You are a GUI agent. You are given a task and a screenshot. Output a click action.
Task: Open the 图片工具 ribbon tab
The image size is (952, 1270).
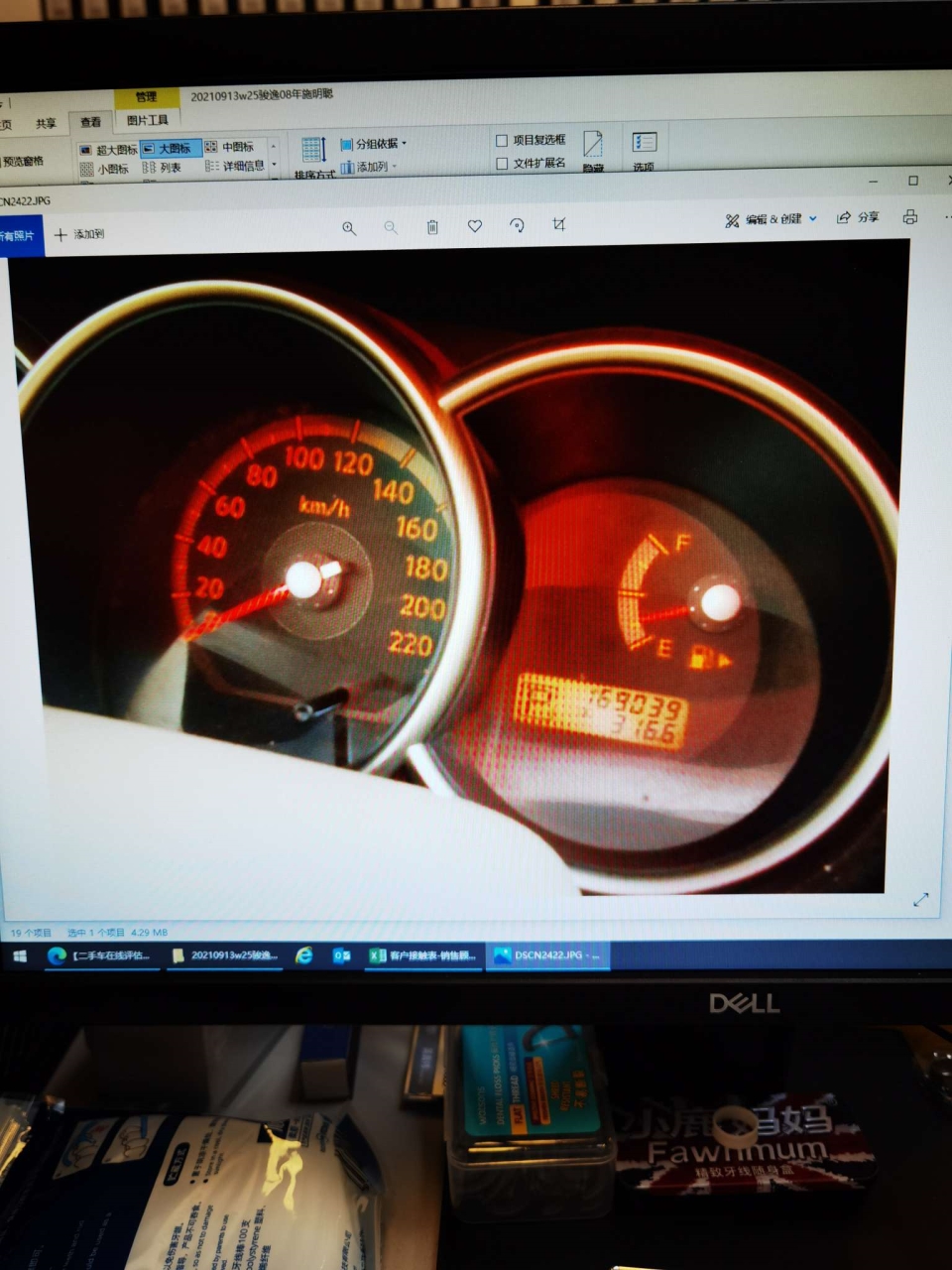[x=147, y=120]
